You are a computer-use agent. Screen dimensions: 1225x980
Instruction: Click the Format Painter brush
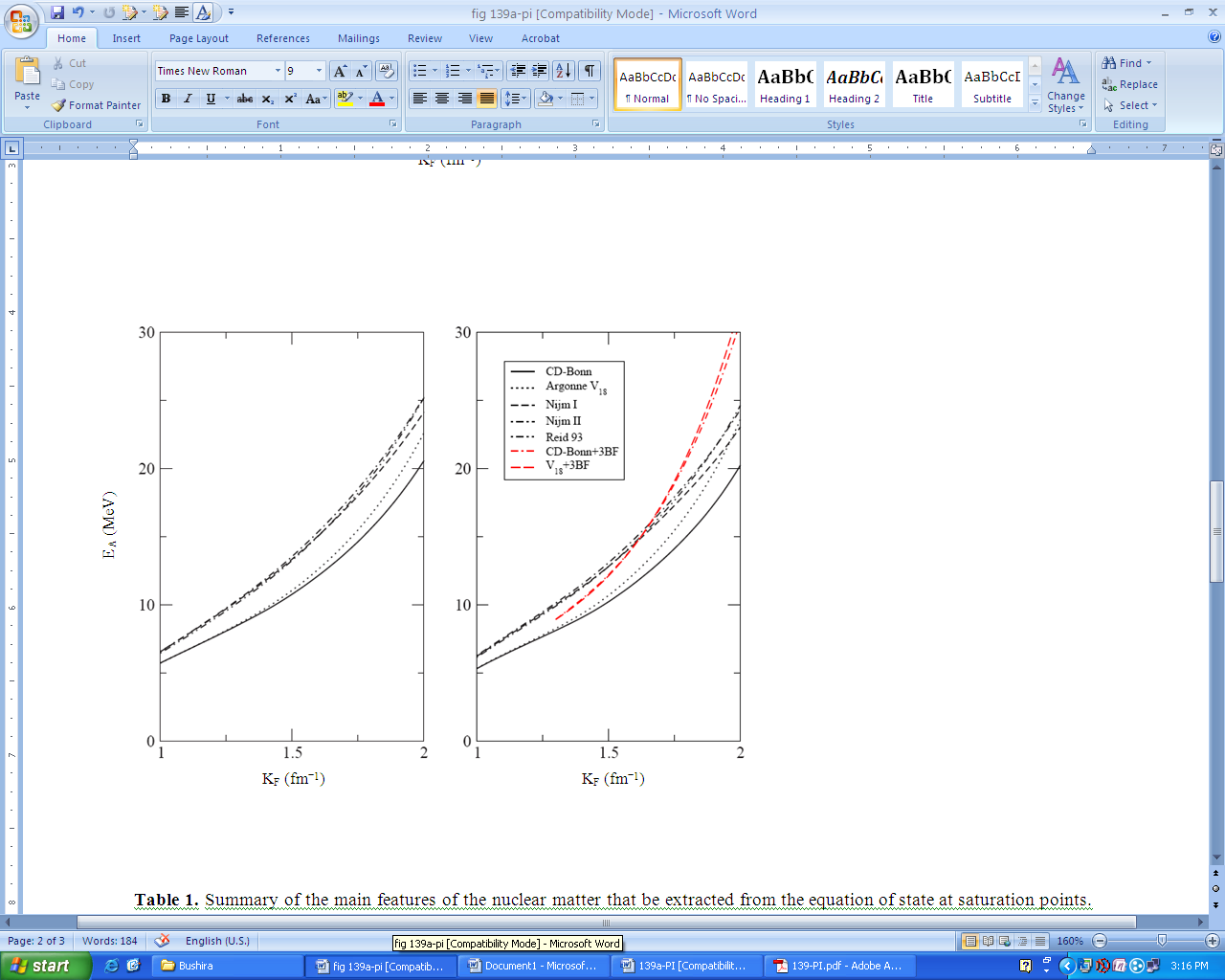point(96,105)
